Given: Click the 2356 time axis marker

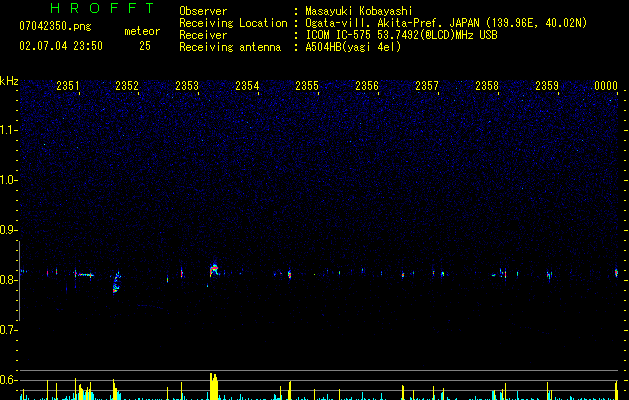Looking at the screenshot, I should pyautogui.click(x=367, y=85).
